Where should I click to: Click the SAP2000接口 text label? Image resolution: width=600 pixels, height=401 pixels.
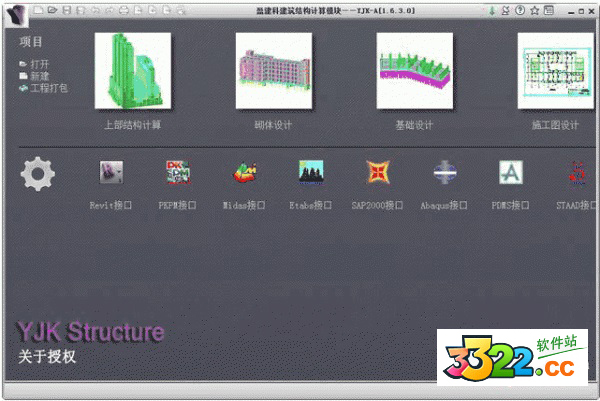[377, 205]
